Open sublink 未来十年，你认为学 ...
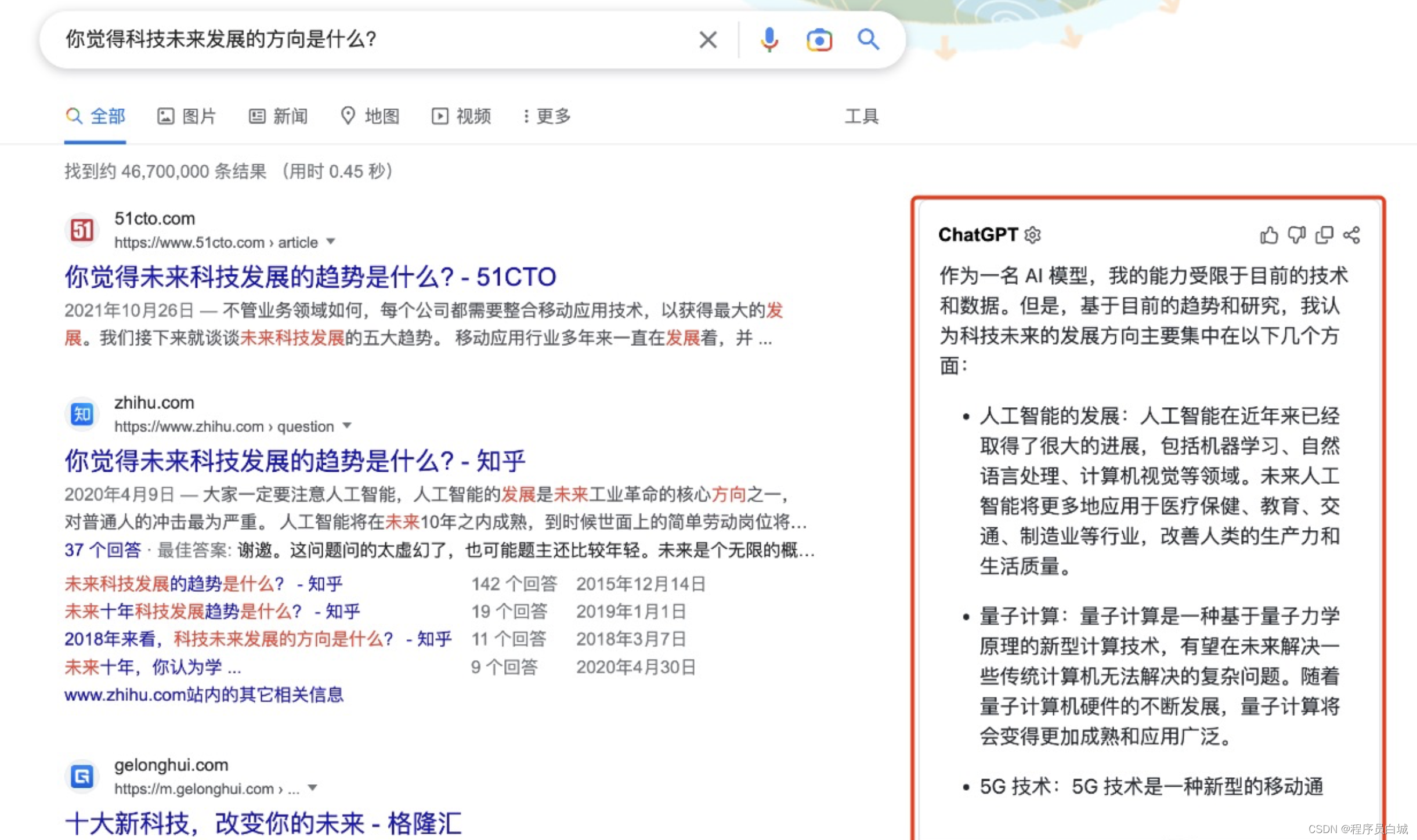The image size is (1417, 840). (153, 667)
